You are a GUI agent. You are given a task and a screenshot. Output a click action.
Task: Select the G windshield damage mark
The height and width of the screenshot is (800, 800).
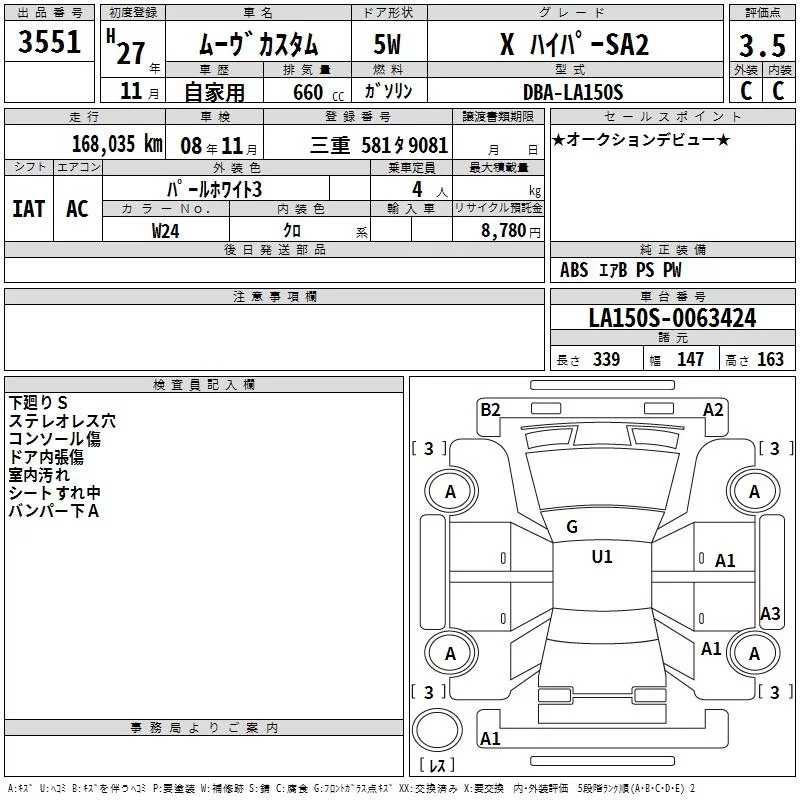point(572,527)
